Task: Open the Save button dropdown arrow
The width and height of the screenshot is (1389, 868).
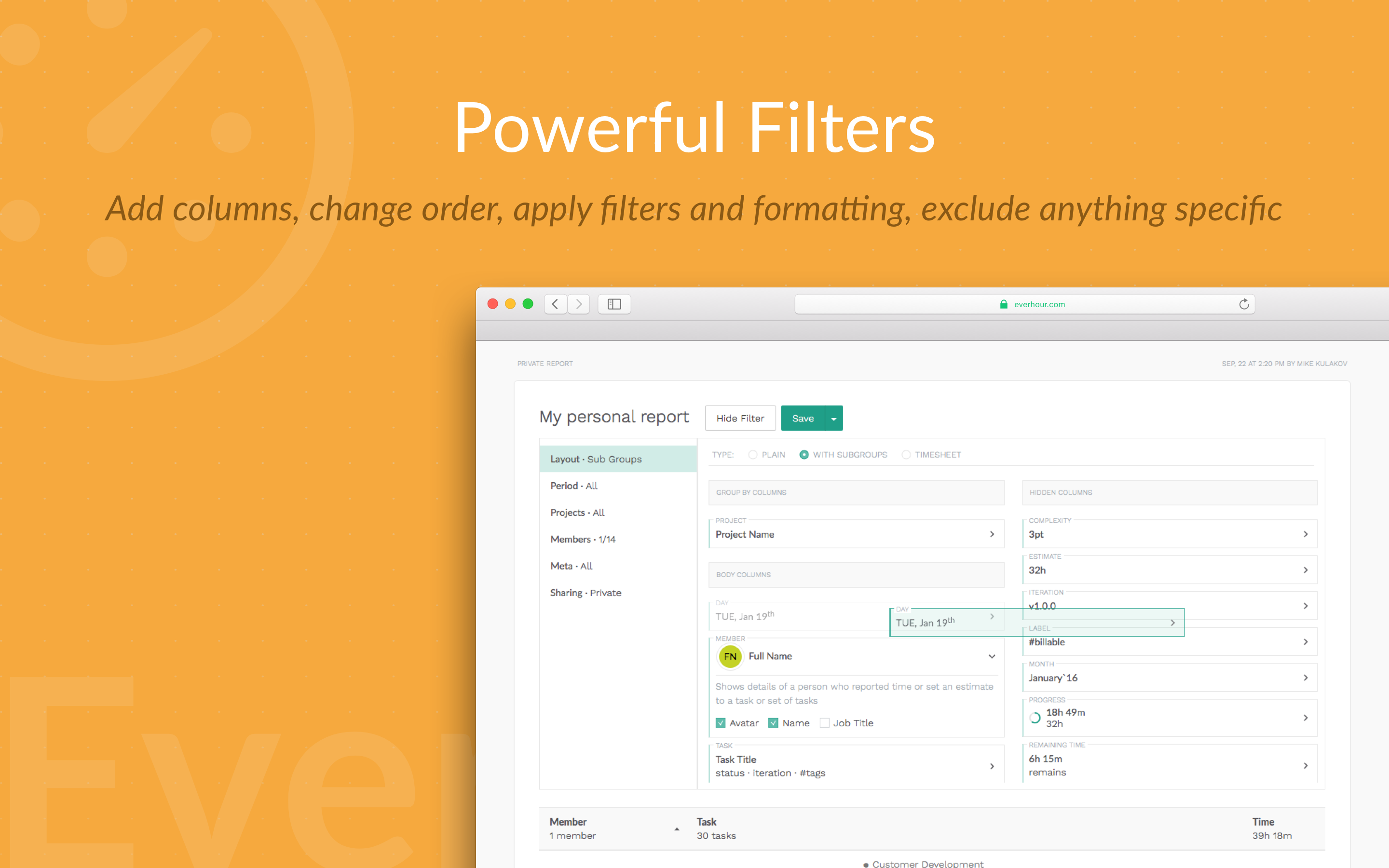Action: click(x=834, y=419)
